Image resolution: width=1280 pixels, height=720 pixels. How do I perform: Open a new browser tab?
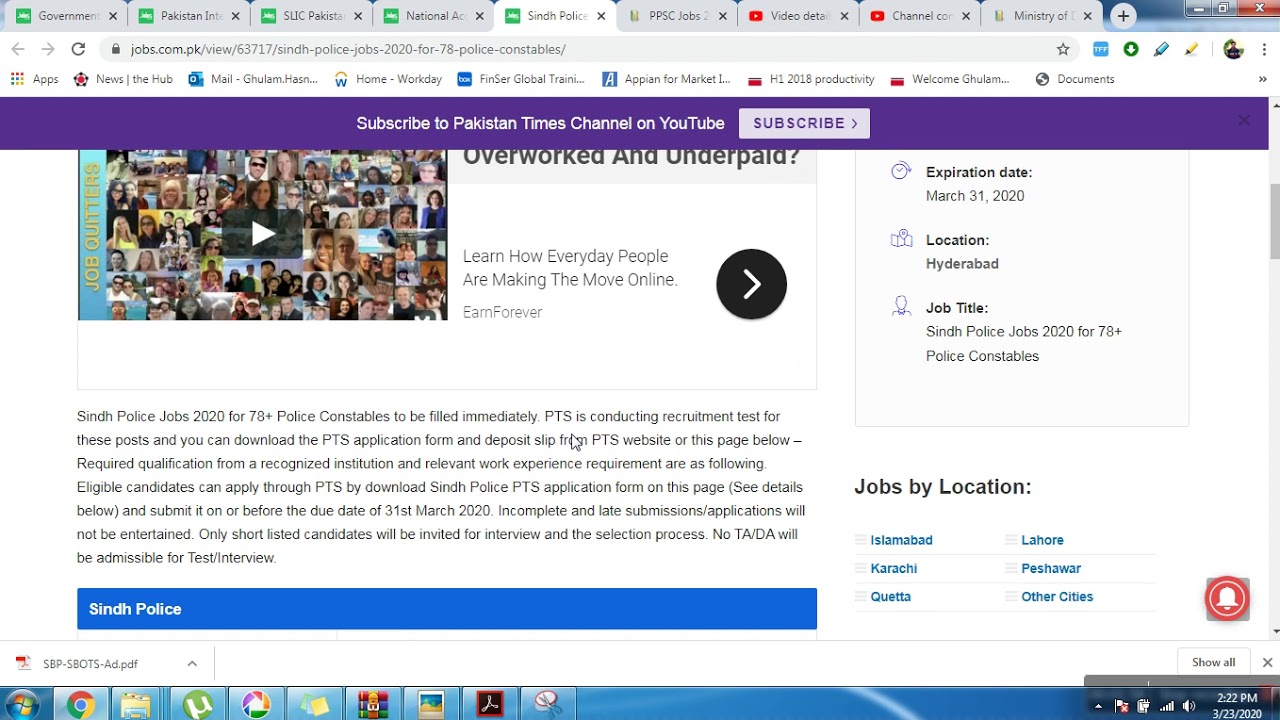click(1123, 16)
